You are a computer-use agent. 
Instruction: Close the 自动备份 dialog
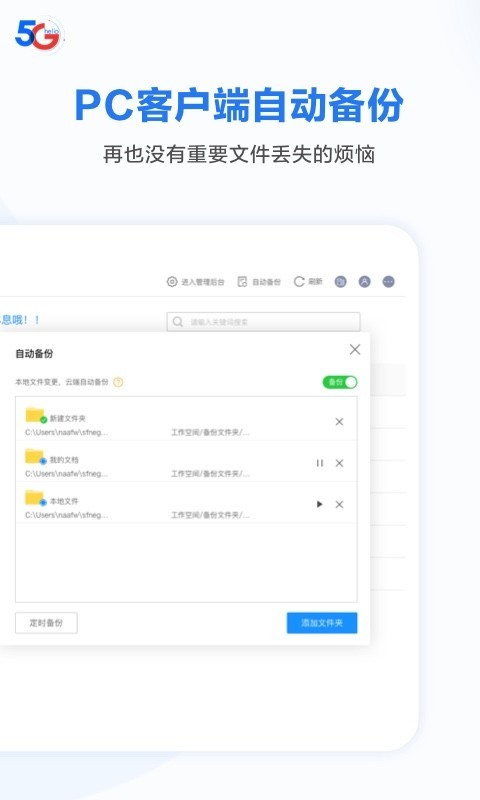[355, 349]
